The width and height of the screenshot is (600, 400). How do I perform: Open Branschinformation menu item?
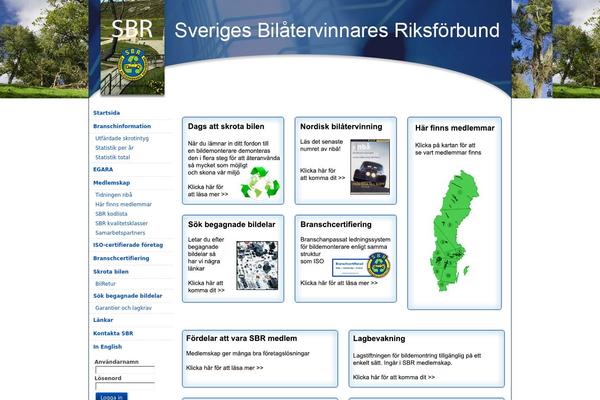122,126
